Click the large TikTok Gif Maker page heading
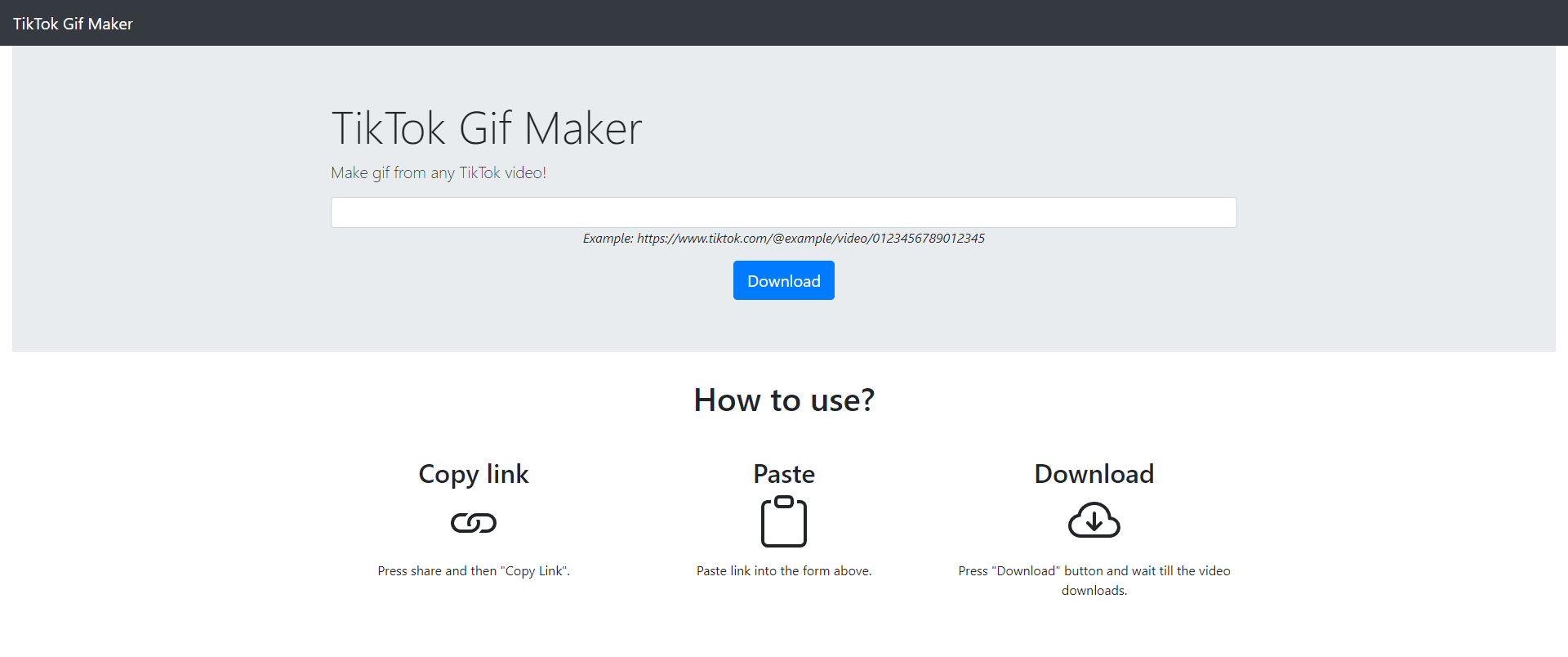The width and height of the screenshot is (1568, 657). coord(487,128)
